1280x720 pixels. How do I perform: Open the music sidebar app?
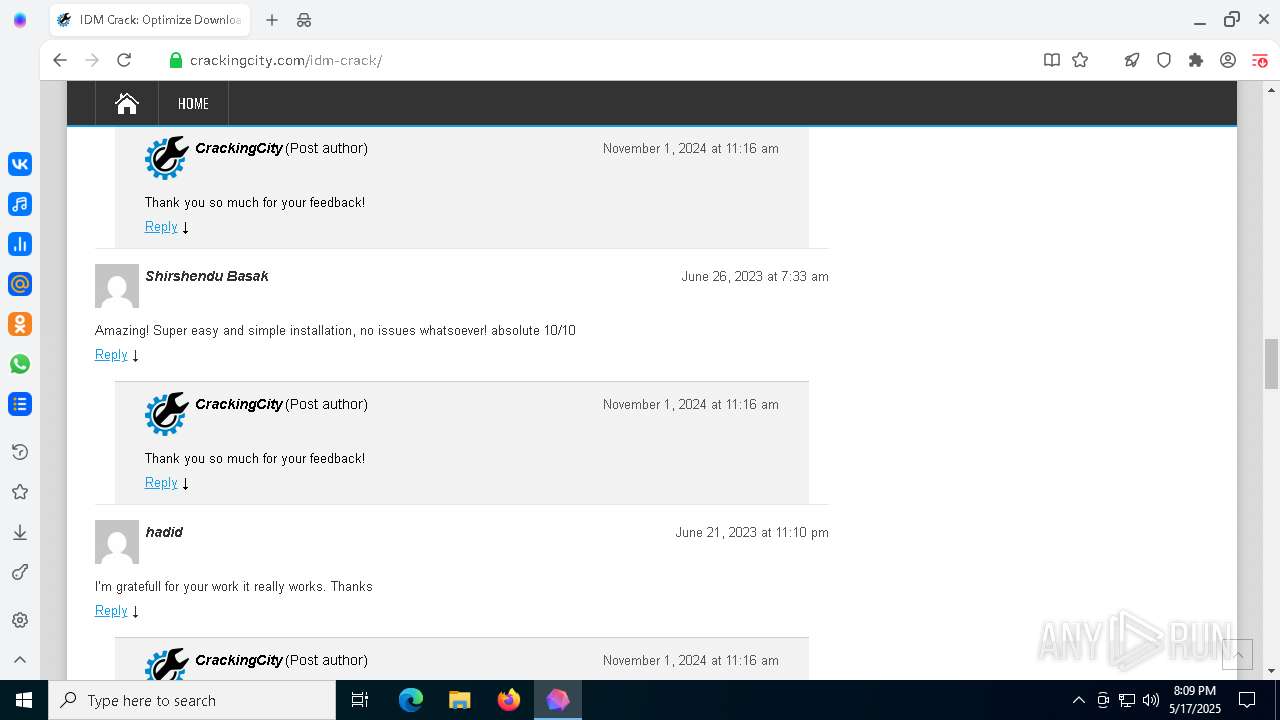coord(20,204)
